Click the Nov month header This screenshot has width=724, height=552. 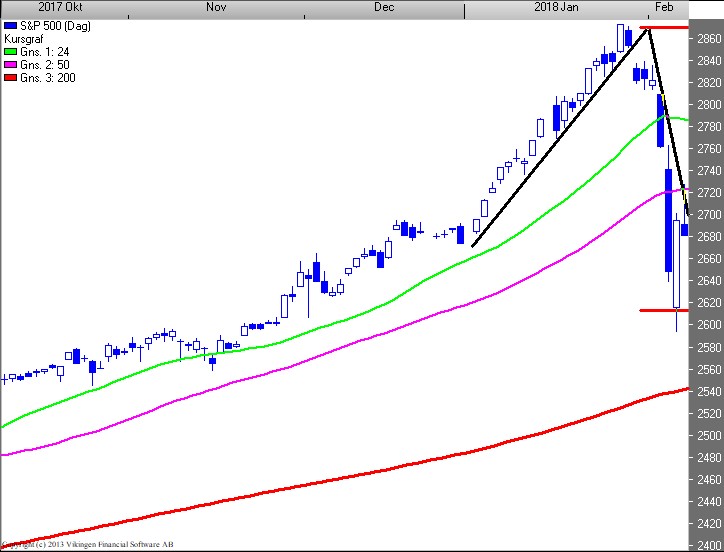click(x=216, y=7)
